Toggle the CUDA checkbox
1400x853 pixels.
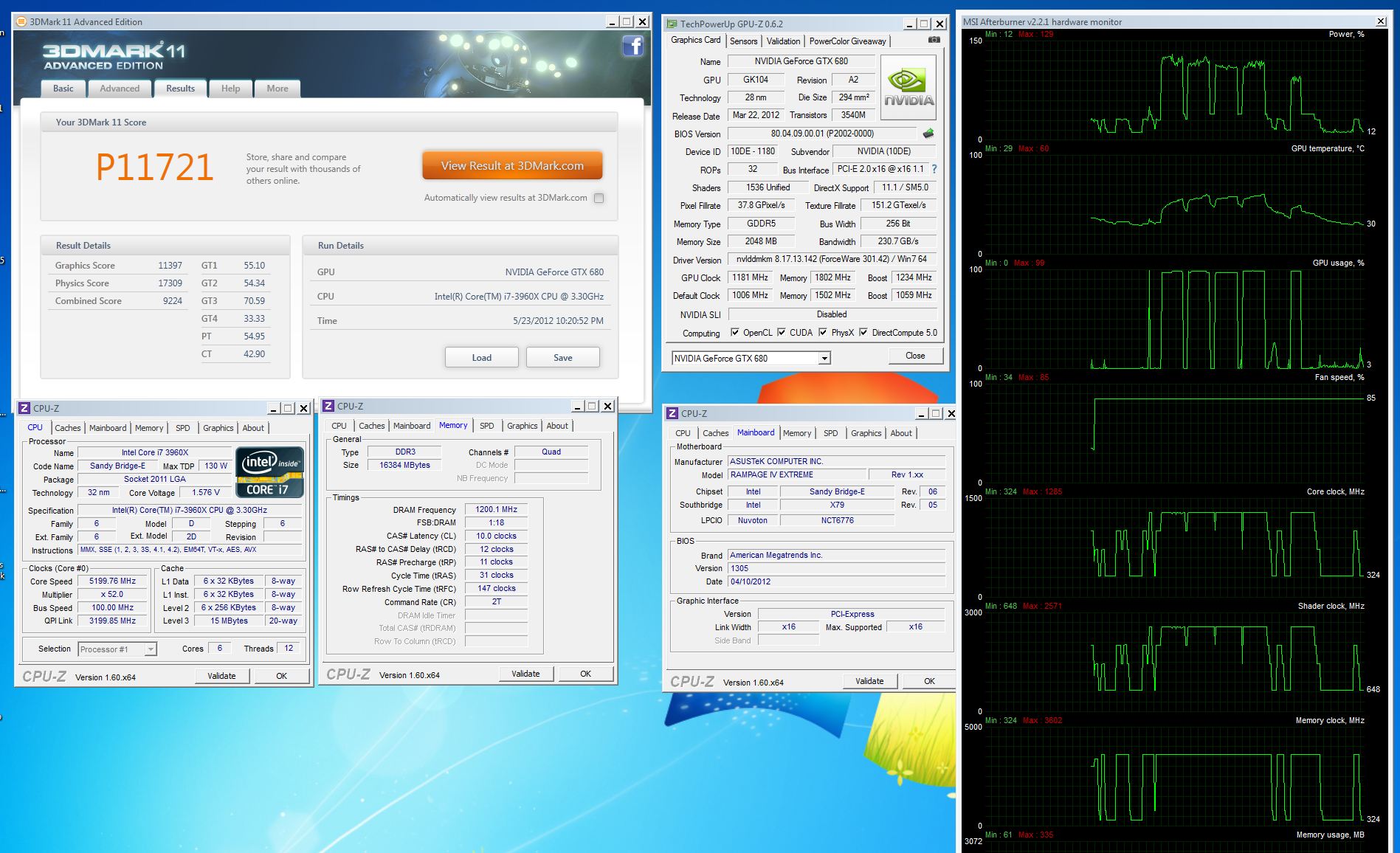(x=781, y=332)
